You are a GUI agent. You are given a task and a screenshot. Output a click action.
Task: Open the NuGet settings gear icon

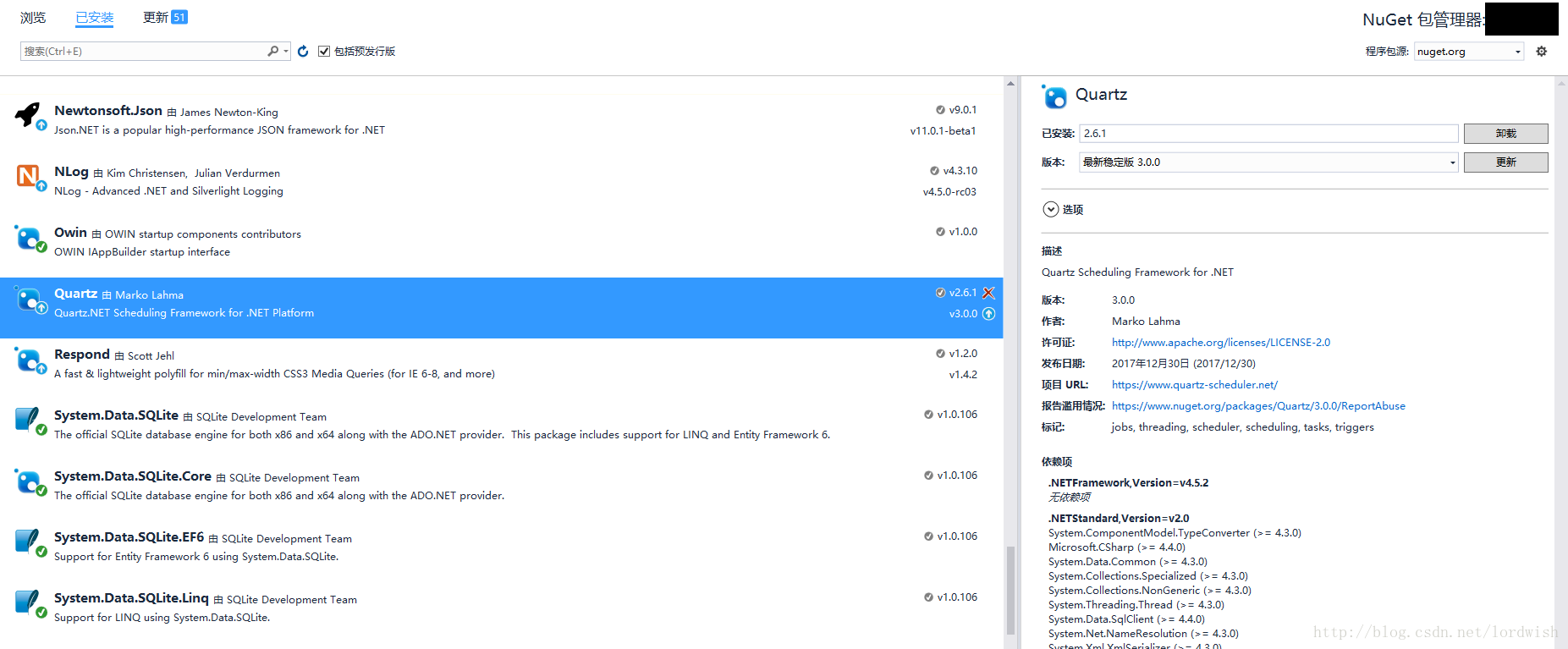pyautogui.click(x=1542, y=52)
